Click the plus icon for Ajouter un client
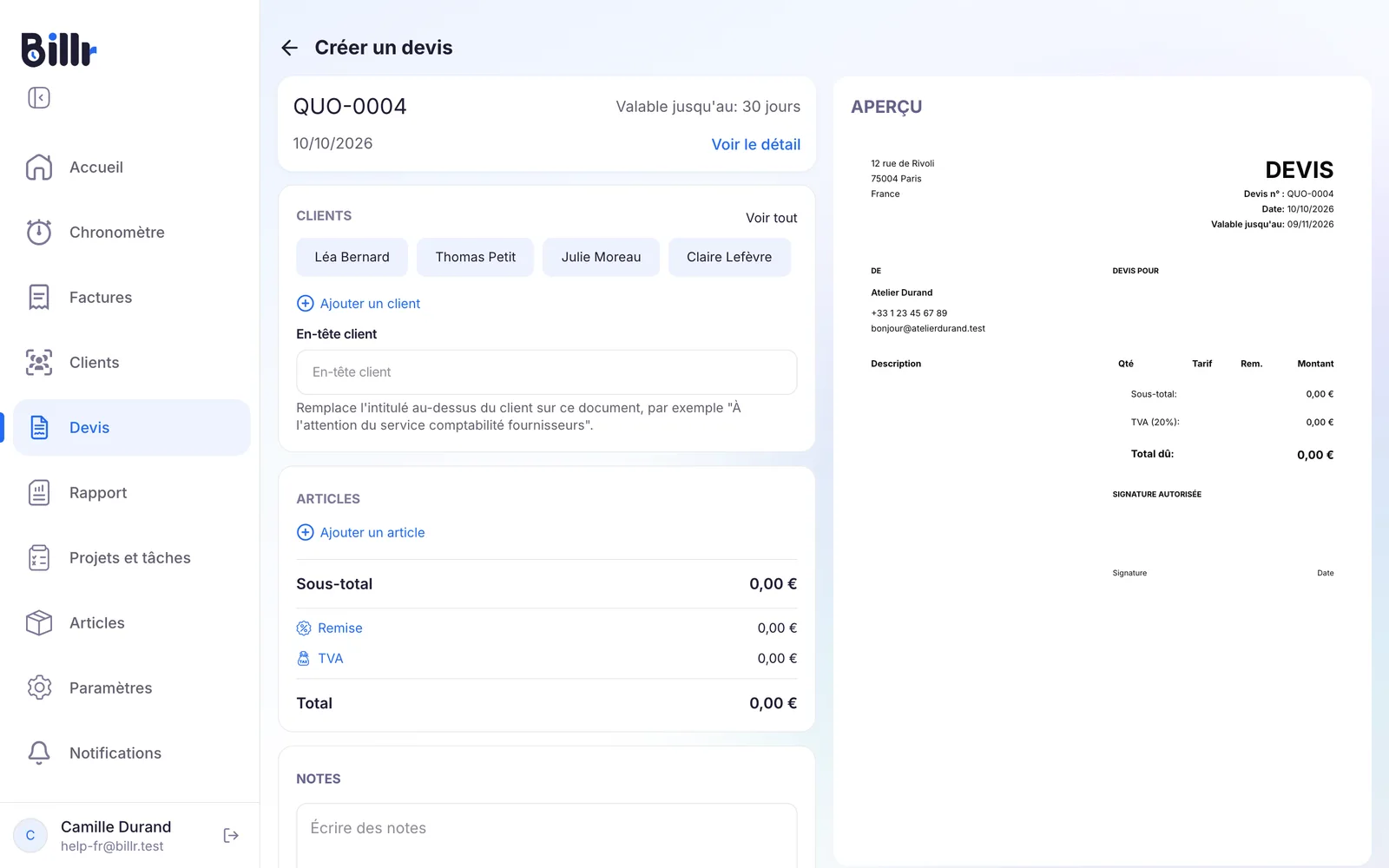Viewport: 1389px width, 868px height. point(306,303)
